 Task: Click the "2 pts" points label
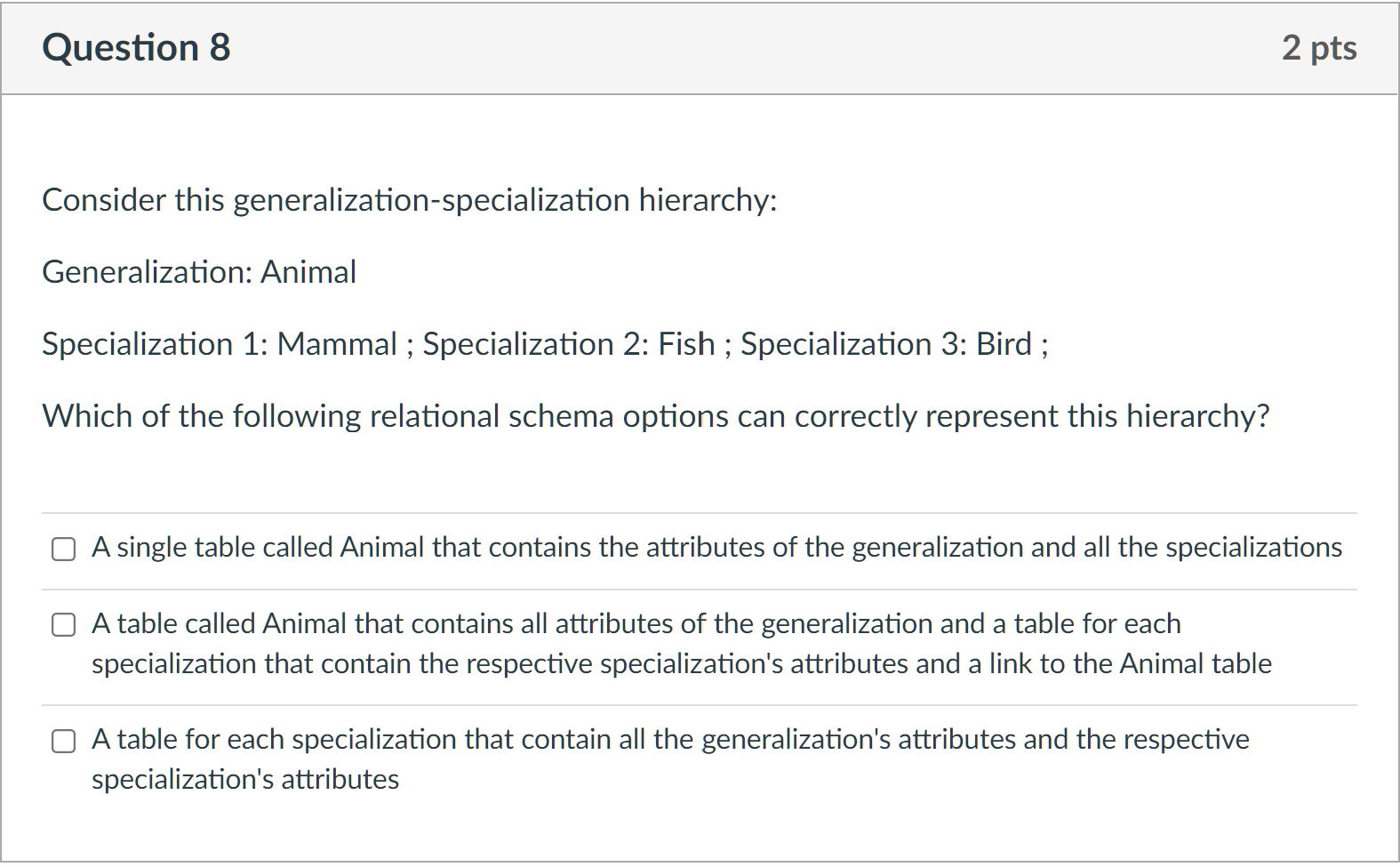1318,47
